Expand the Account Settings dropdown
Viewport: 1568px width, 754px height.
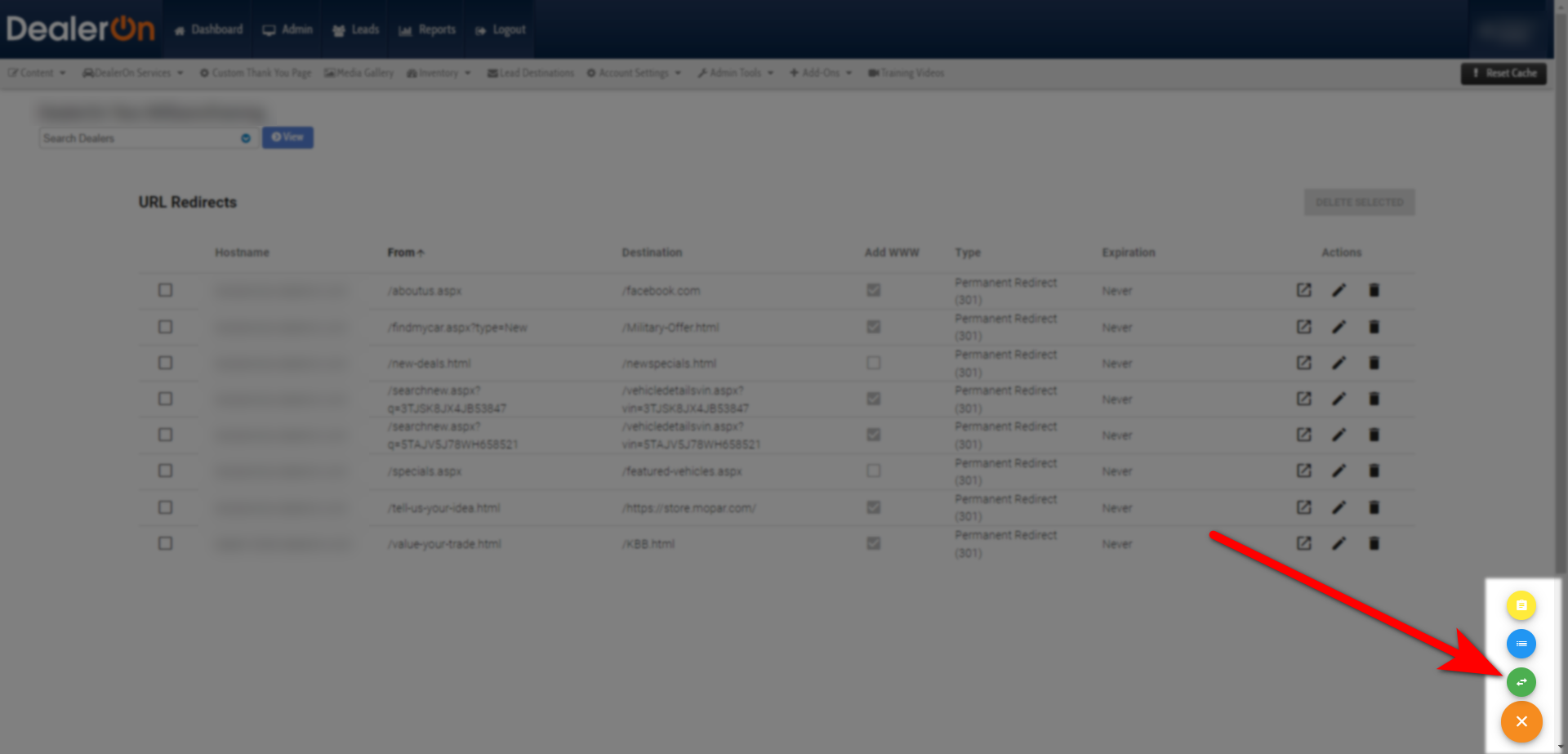click(x=635, y=73)
